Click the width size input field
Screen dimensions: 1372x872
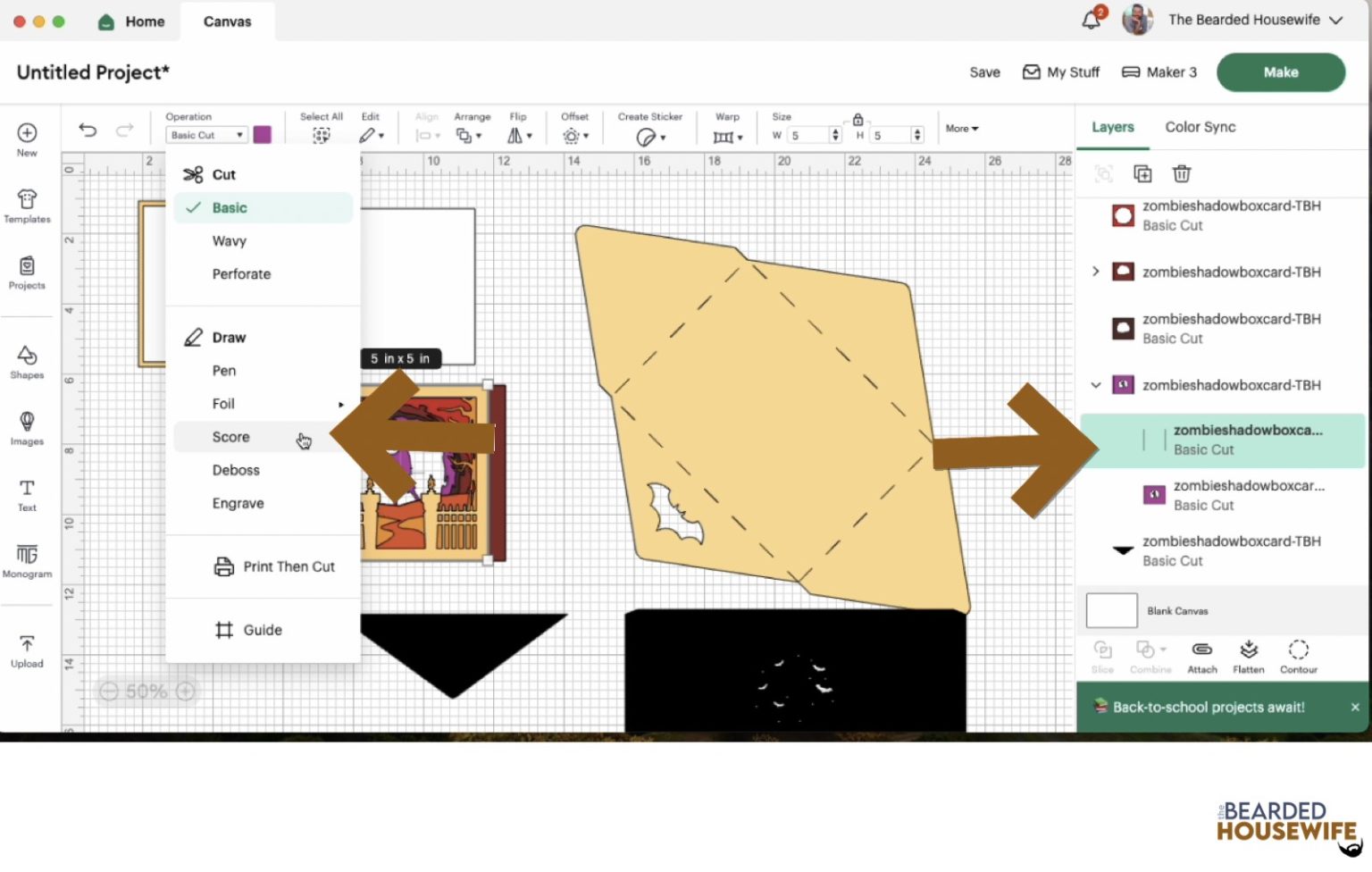pos(808,135)
